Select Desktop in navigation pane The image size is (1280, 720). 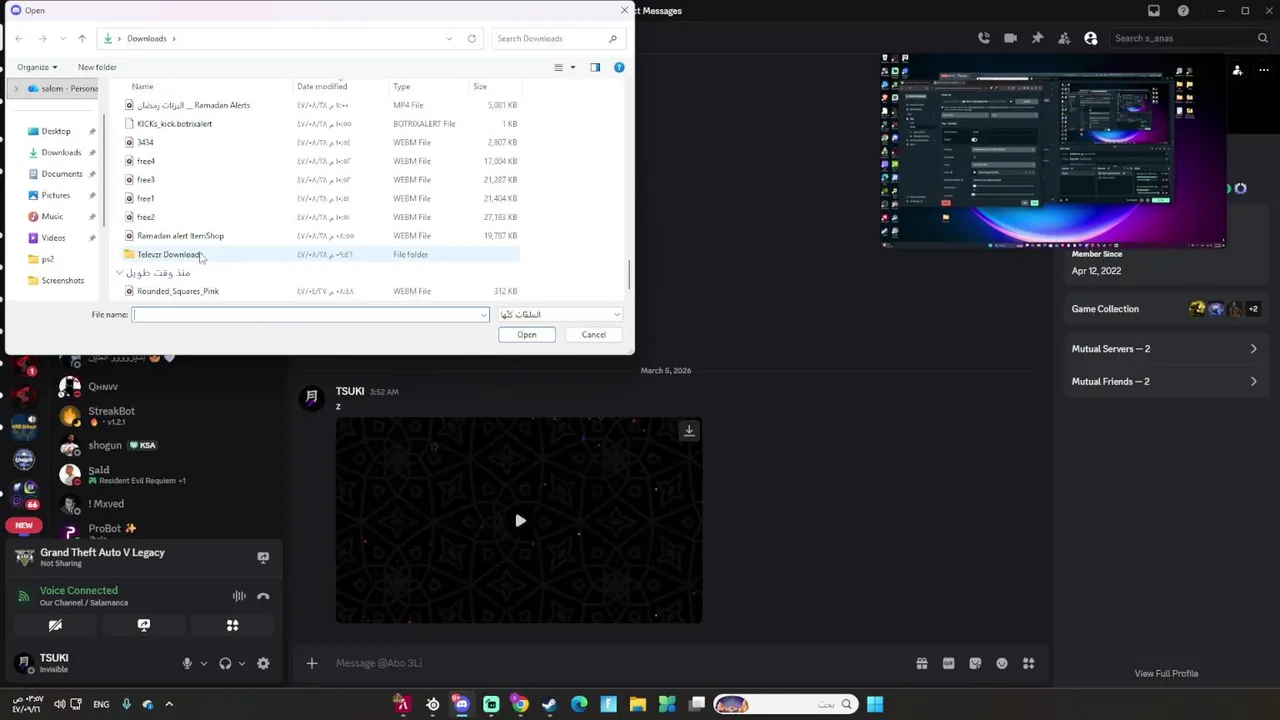tap(56, 131)
